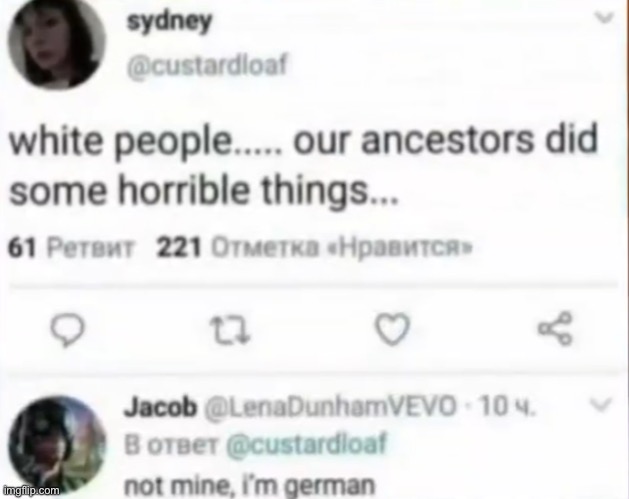629x499 pixels.
Task: Open the share icon on the tweet
Action: pos(556,329)
